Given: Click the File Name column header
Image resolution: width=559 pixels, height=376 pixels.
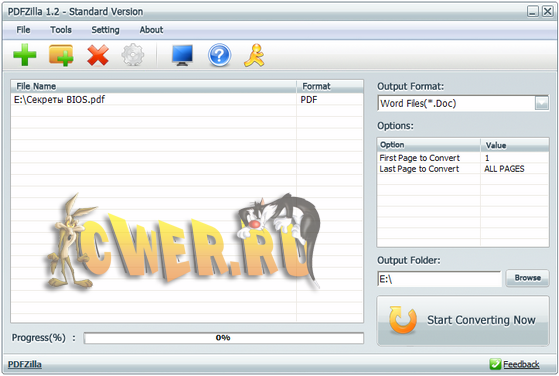Looking at the screenshot, I should point(154,86).
